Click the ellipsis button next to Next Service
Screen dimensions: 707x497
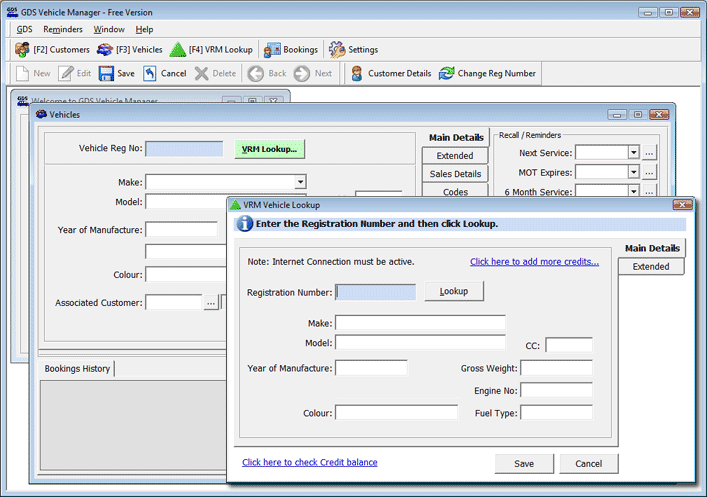click(x=649, y=153)
